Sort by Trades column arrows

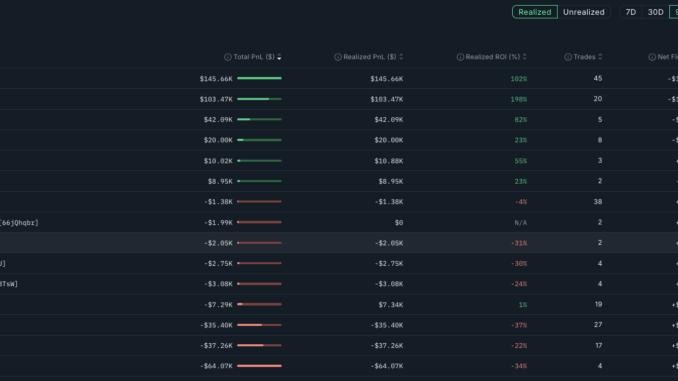600,57
